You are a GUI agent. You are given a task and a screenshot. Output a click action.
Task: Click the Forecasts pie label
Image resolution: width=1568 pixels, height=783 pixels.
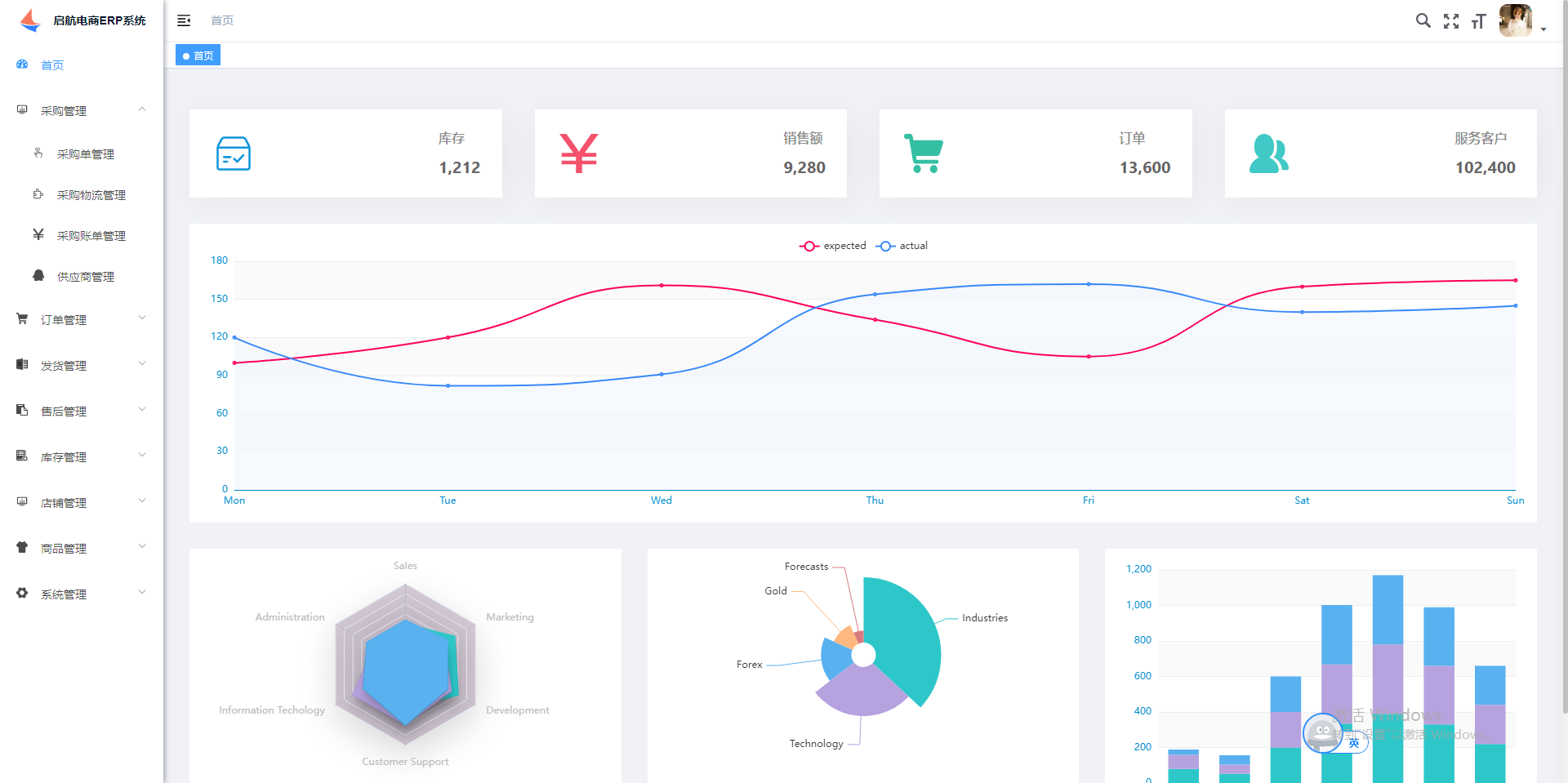pyautogui.click(x=806, y=567)
